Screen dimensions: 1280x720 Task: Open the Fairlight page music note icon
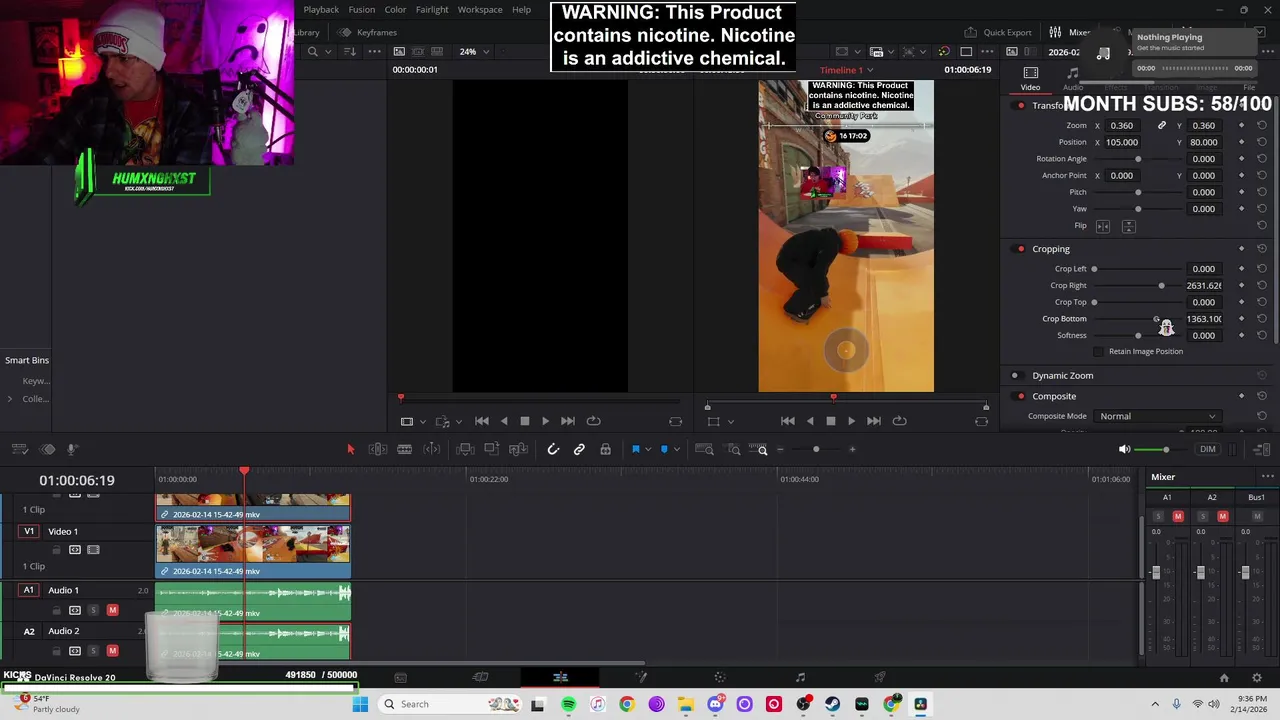(x=800, y=677)
